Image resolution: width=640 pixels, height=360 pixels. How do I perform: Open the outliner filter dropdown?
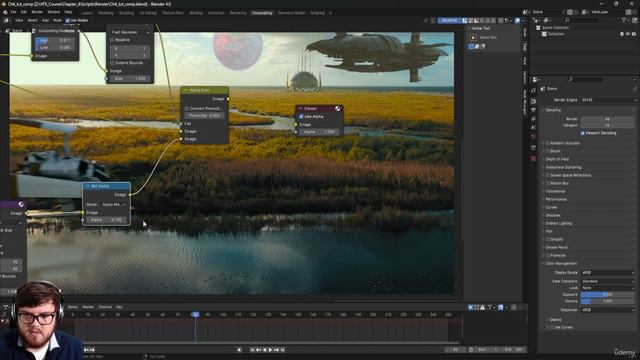[x=625, y=20]
